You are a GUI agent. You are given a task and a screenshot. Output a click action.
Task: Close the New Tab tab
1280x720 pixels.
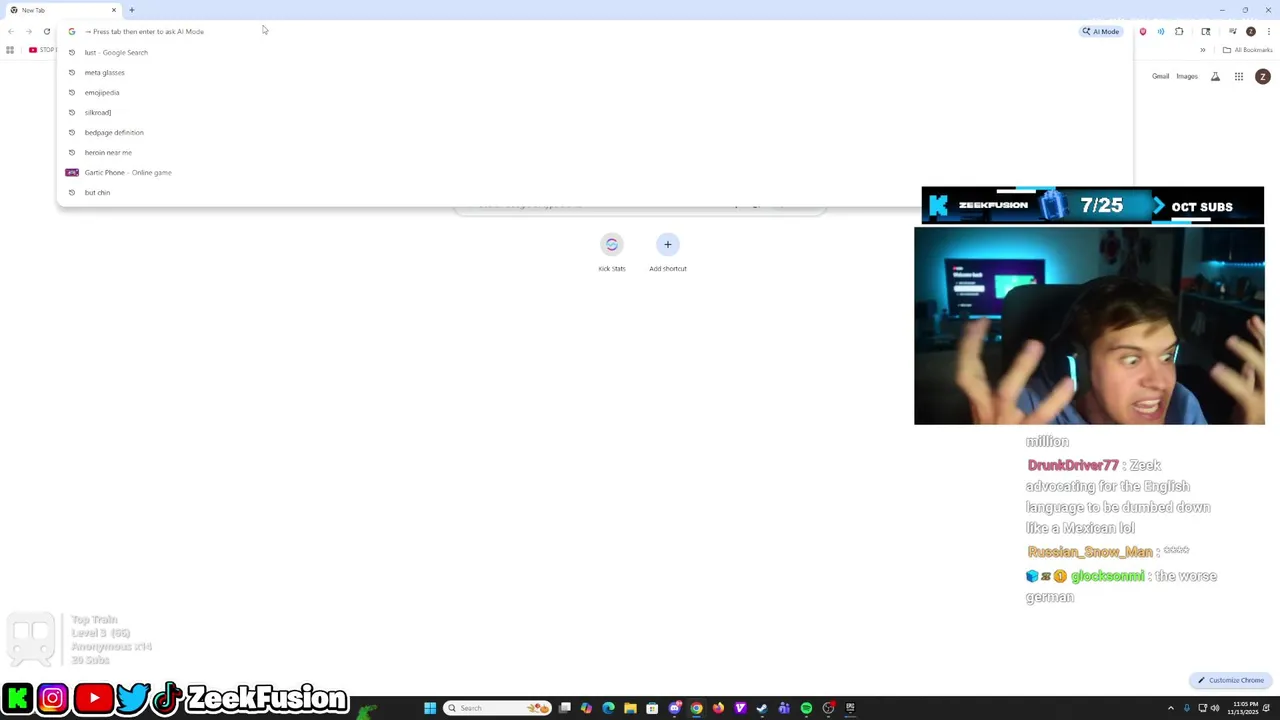click(114, 10)
